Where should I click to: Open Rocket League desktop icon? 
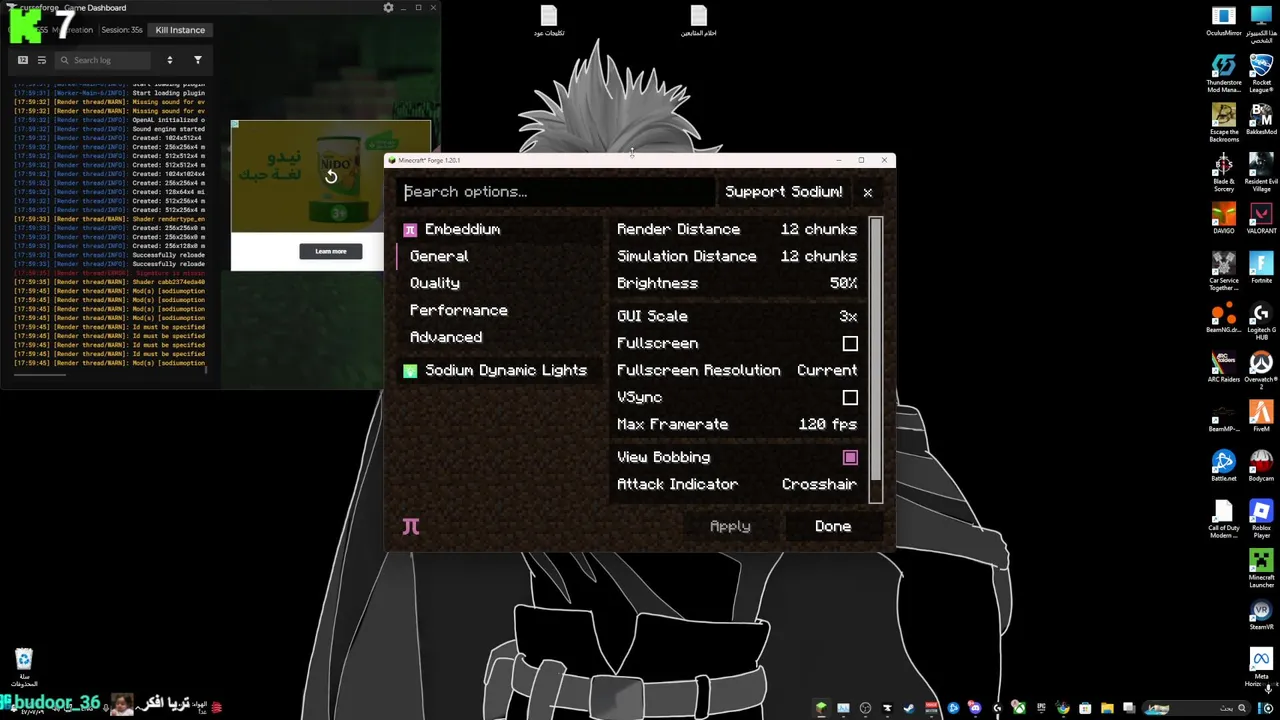[x=1261, y=74]
